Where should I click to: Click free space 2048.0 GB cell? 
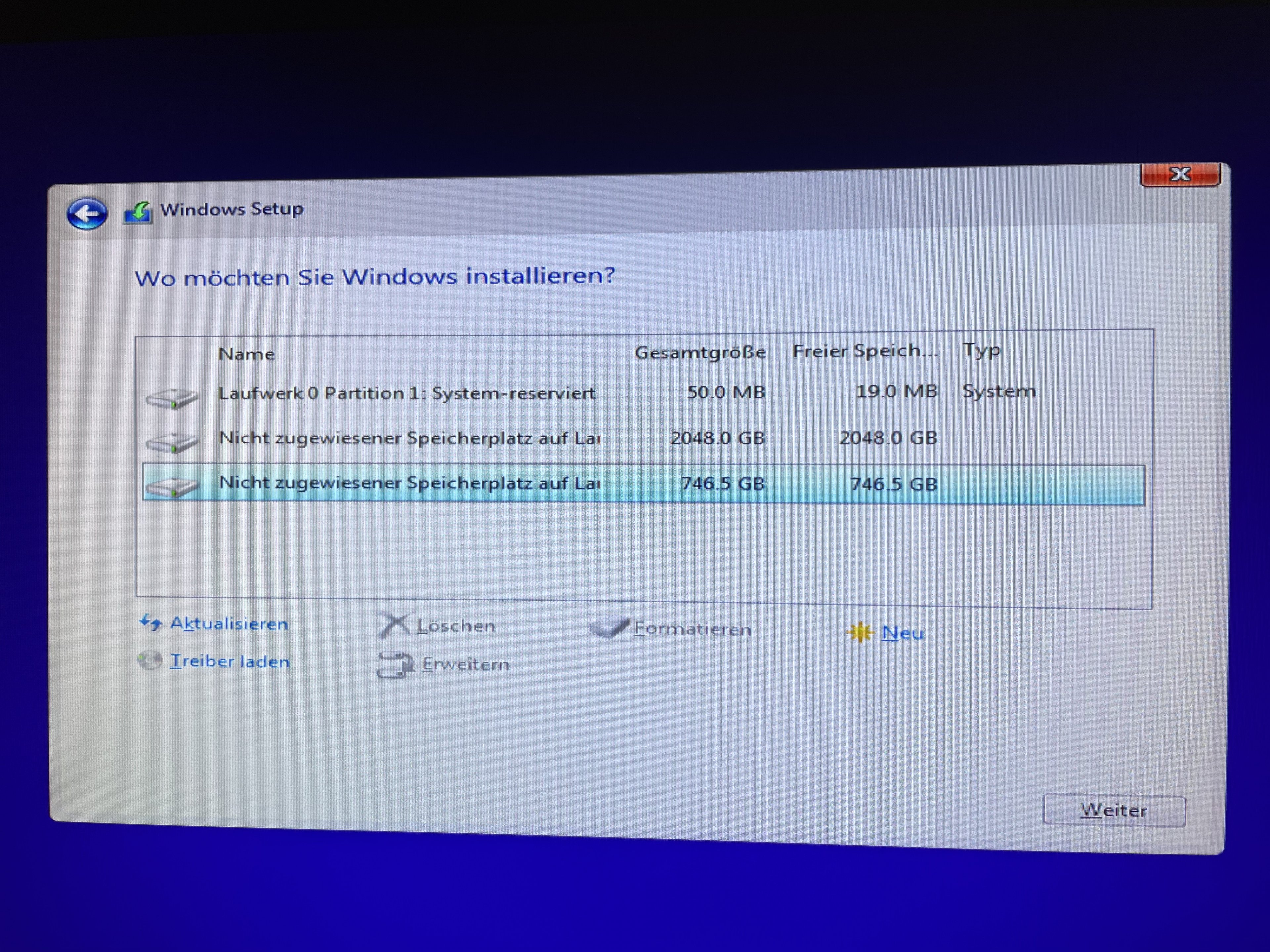[x=888, y=438]
